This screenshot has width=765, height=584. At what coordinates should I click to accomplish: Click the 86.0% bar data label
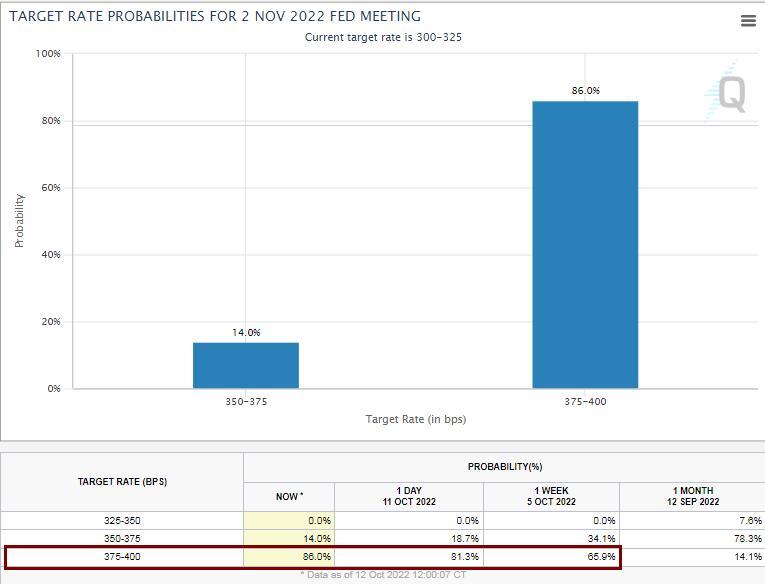click(x=585, y=91)
